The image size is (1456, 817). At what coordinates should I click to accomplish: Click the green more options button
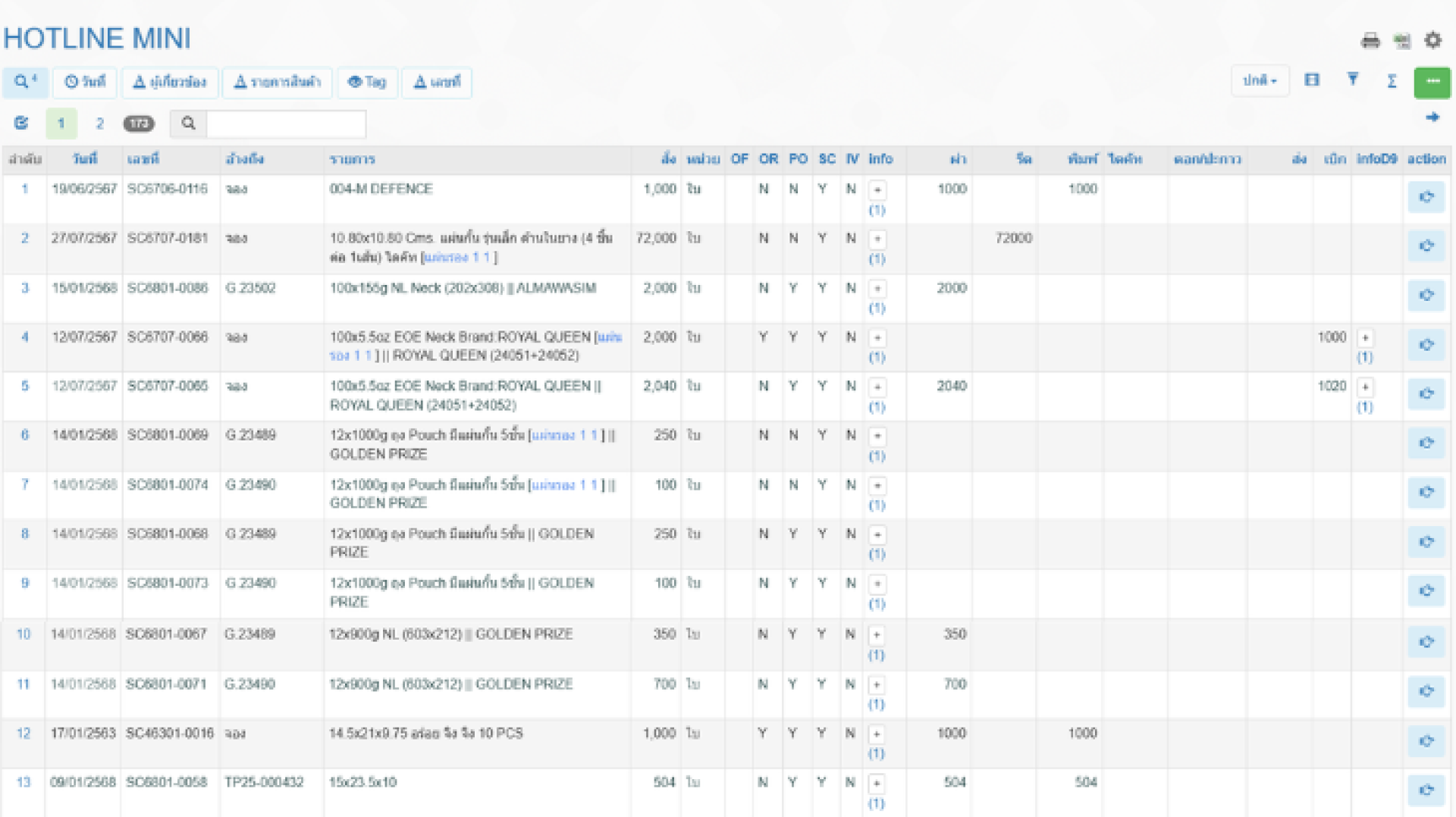pos(1432,82)
